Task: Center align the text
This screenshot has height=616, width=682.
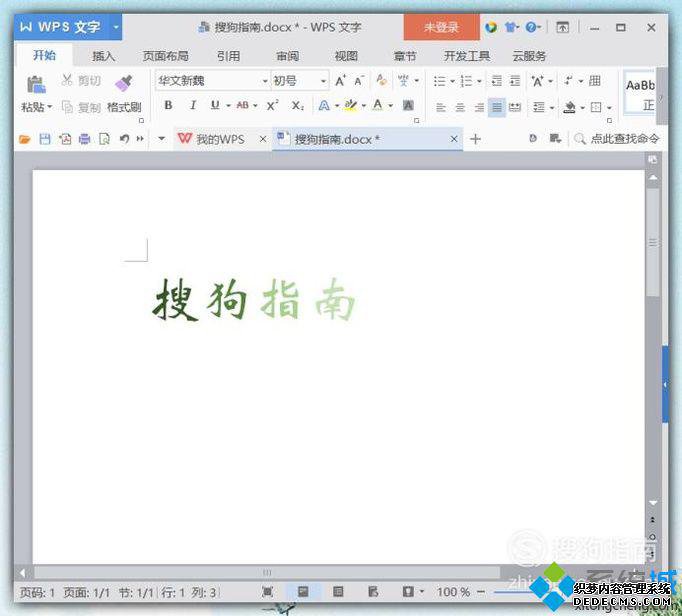Action: click(460, 107)
